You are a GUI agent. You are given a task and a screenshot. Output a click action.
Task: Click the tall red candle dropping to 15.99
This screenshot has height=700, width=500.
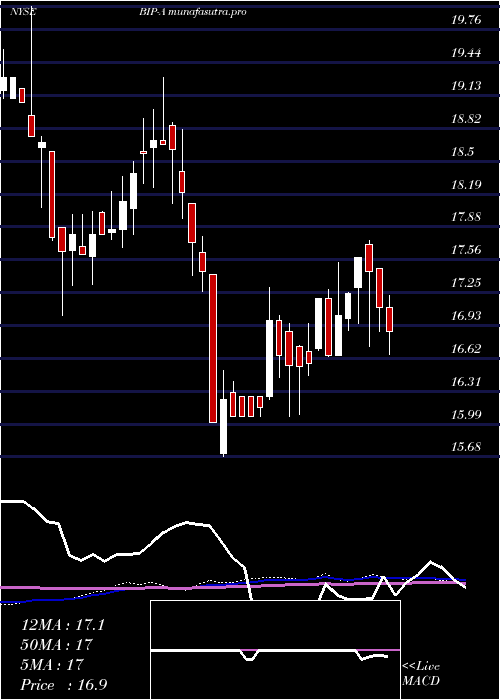[x=213, y=348]
